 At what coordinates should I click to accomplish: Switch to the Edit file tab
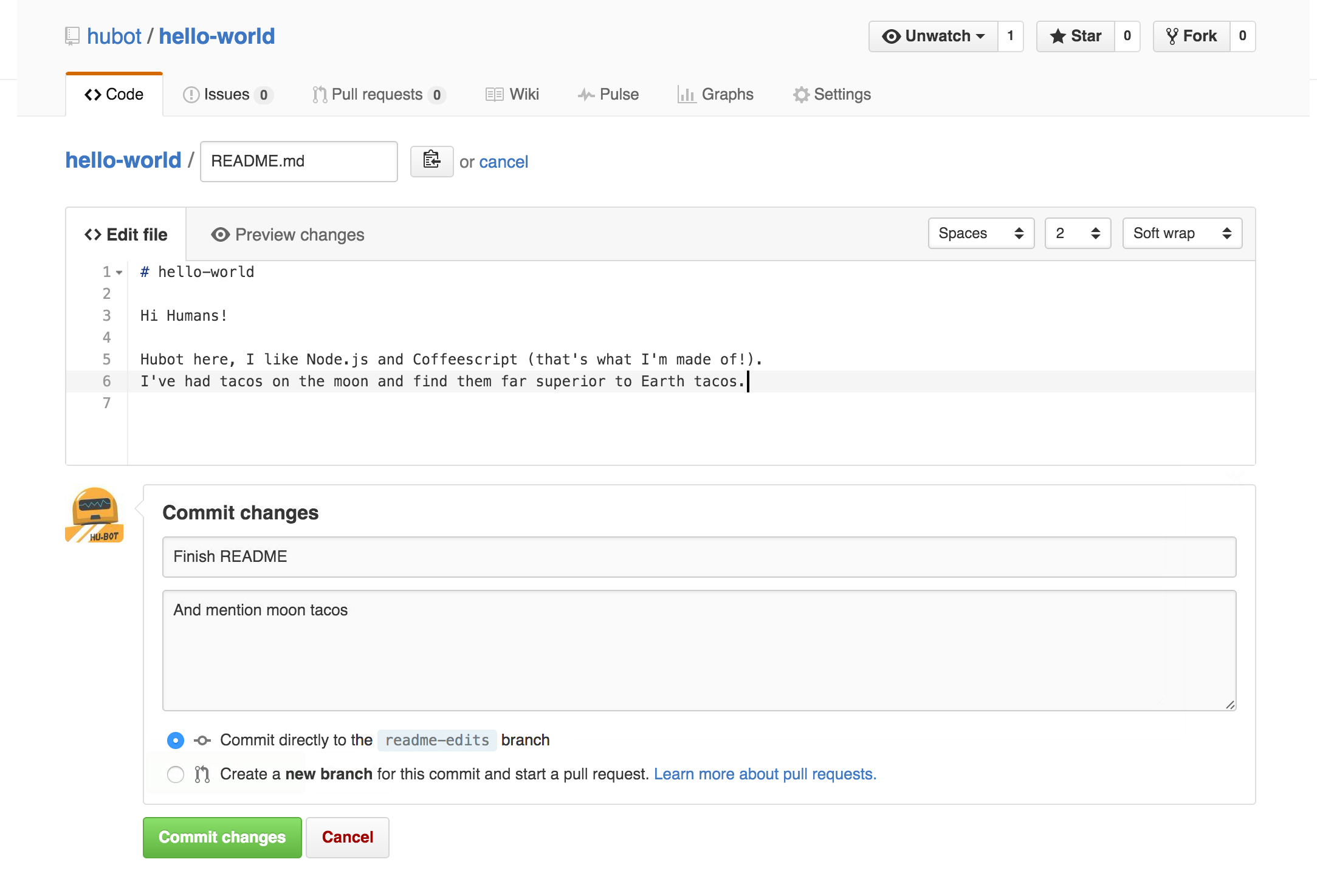pyautogui.click(x=127, y=234)
